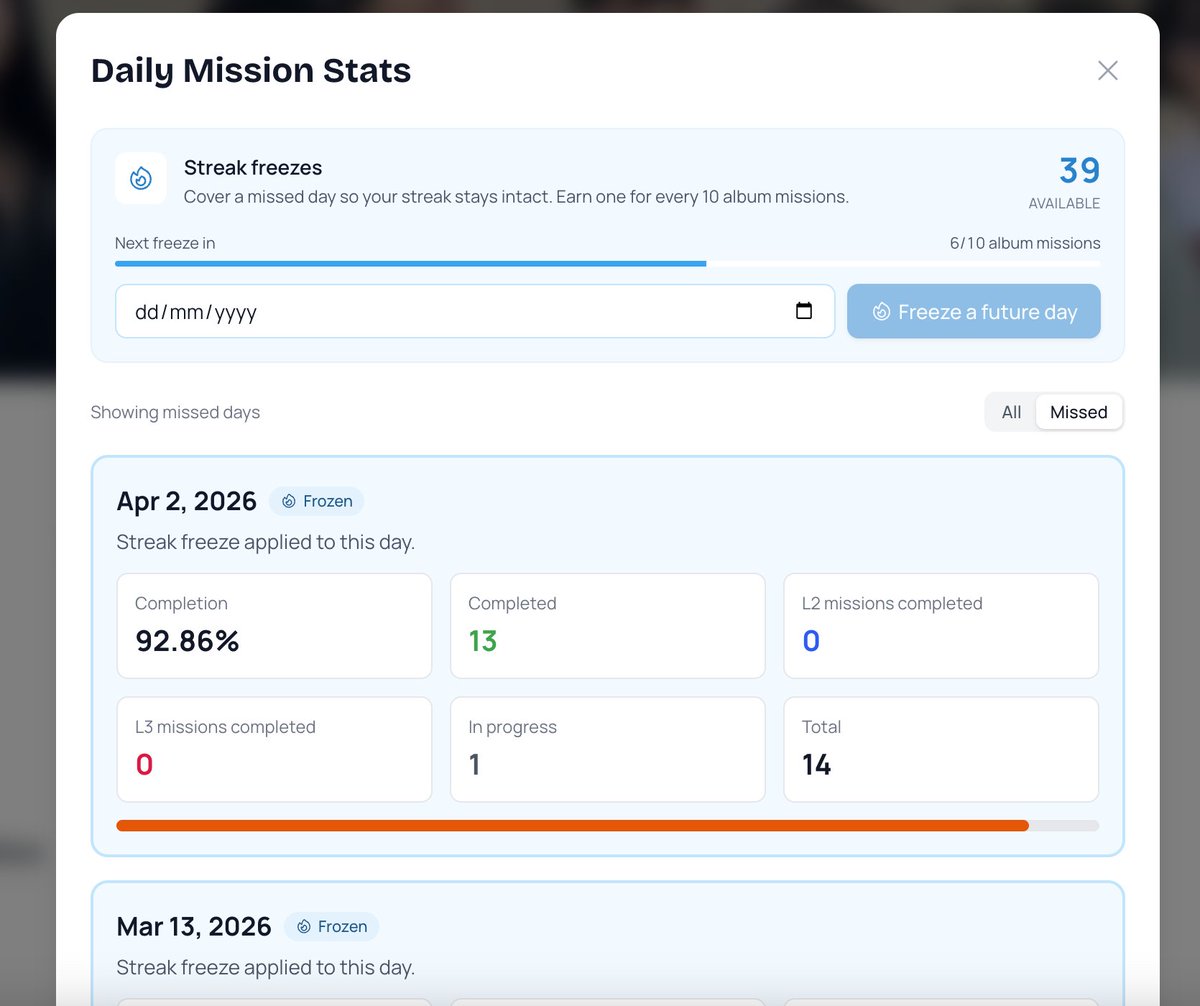This screenshot has width=1200, height=1006.
Task: Click the L2 missions completed stat card
Action: 941,626
